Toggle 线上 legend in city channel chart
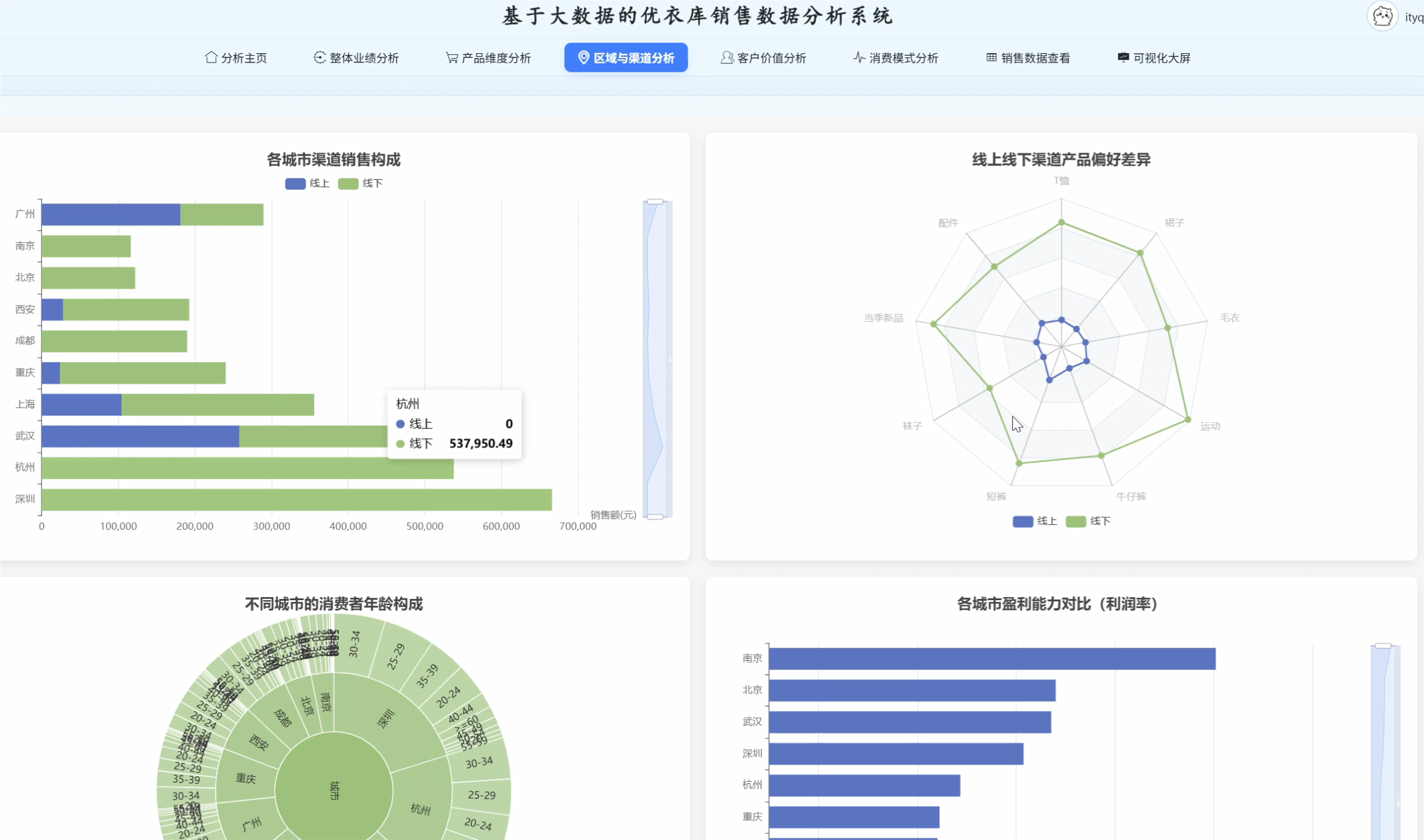 [x=307, y=184]
